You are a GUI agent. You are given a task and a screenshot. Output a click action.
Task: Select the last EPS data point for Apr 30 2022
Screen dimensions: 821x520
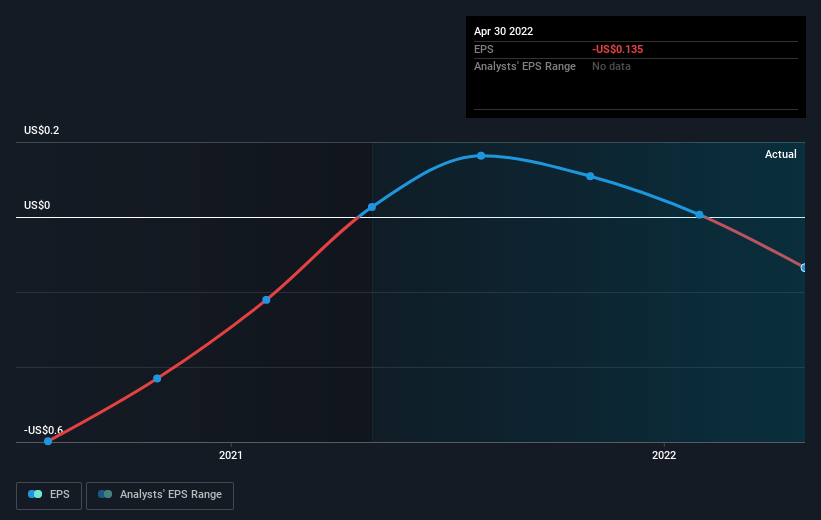[803, 268]
